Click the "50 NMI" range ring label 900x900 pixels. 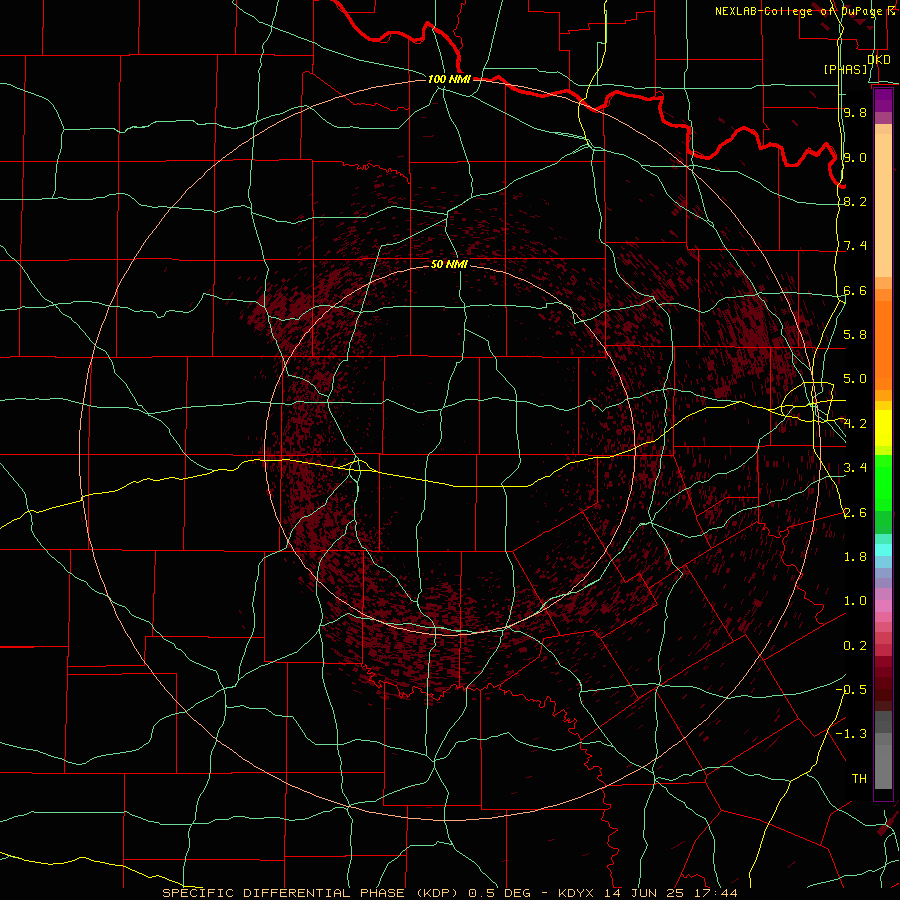pyautogui.click(x=449, y=264)
